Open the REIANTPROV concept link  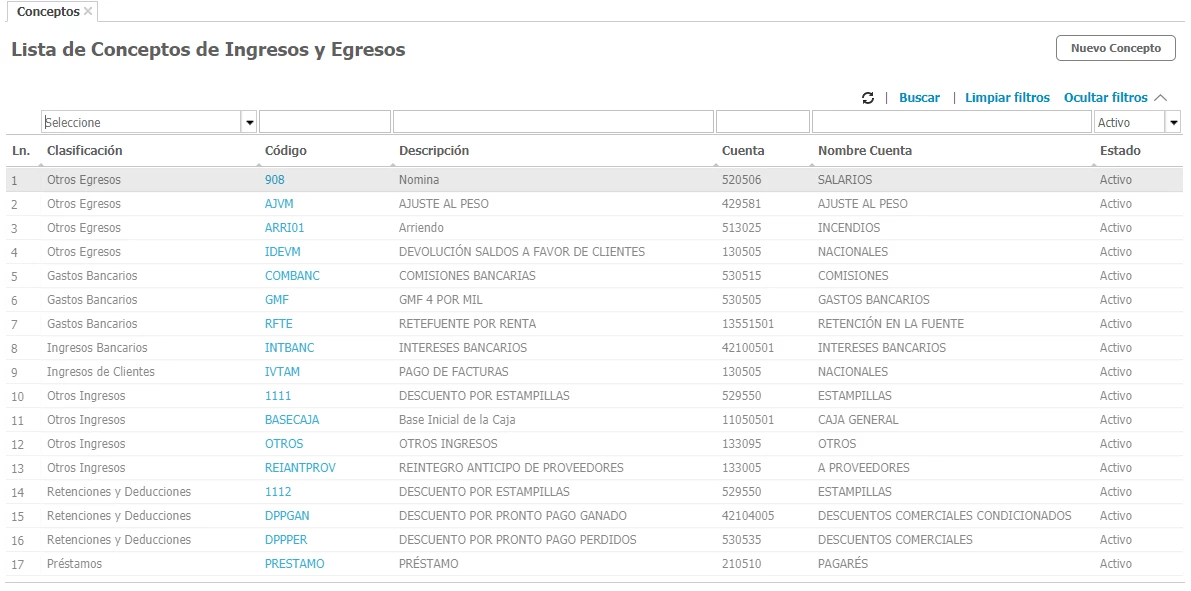pyautogui.click(x=300, y=468)
